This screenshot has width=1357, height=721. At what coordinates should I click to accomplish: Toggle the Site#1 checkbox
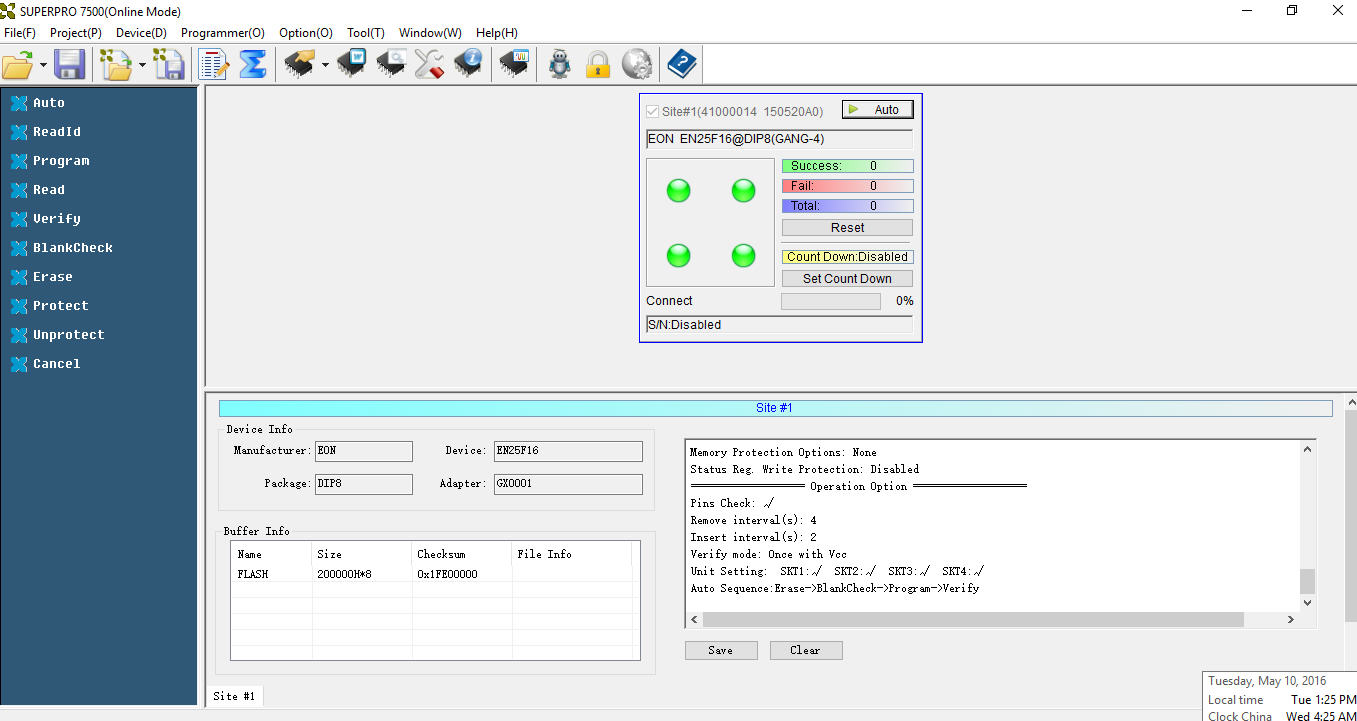point(653,111)
